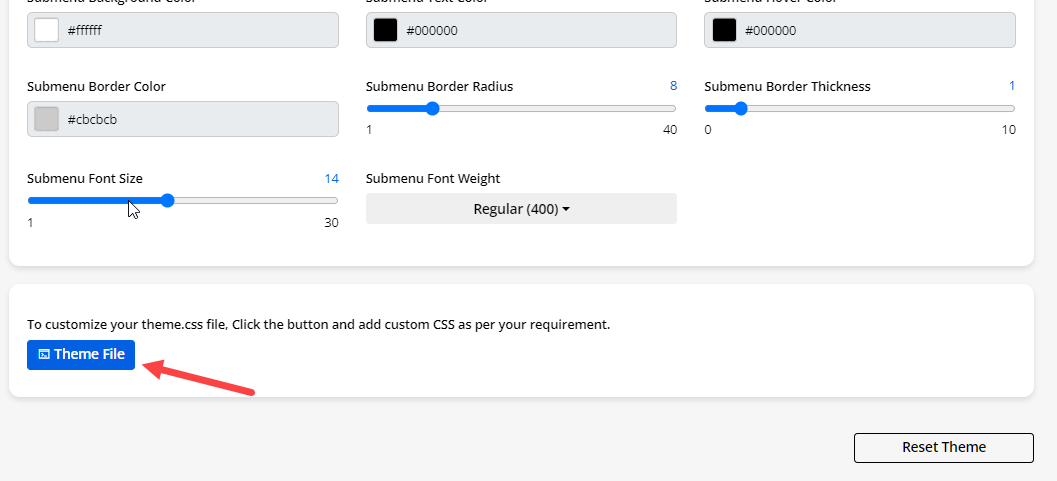Click the Submenu Border Thickness label
This screenshot has width=1057, height=481.
(x=787, y=87)
